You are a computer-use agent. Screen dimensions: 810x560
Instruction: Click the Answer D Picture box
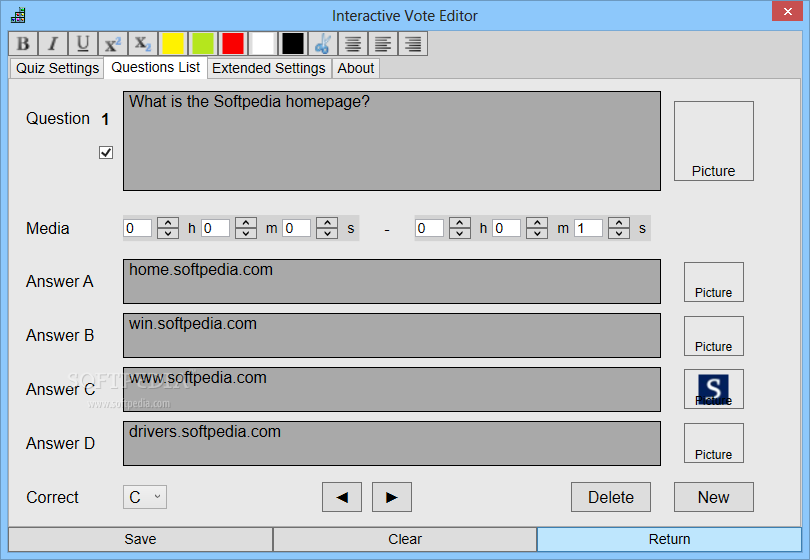click(x=713, y=443)
